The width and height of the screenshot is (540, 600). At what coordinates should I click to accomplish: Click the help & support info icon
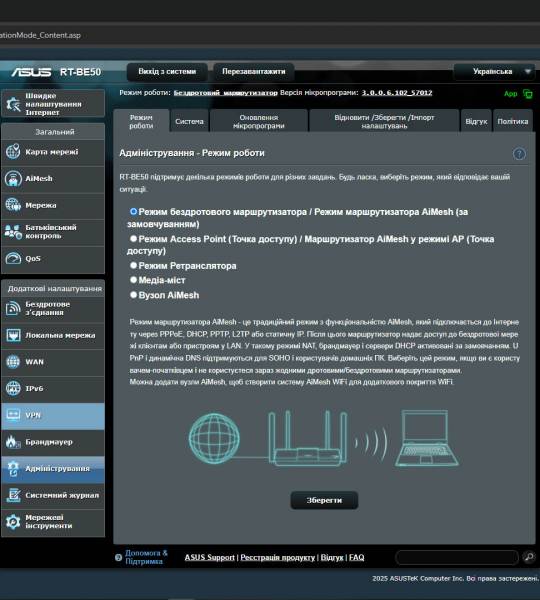tap(118, 558)
